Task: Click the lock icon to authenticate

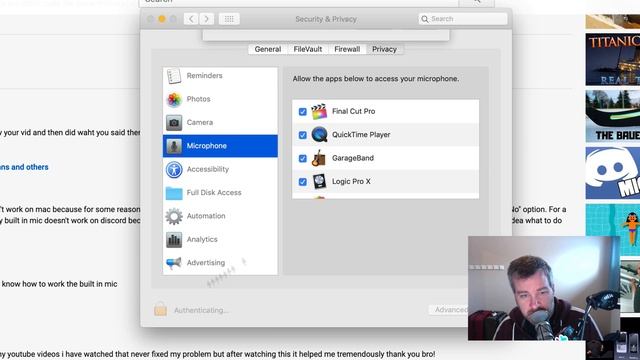Action: (x=160, y=309)
